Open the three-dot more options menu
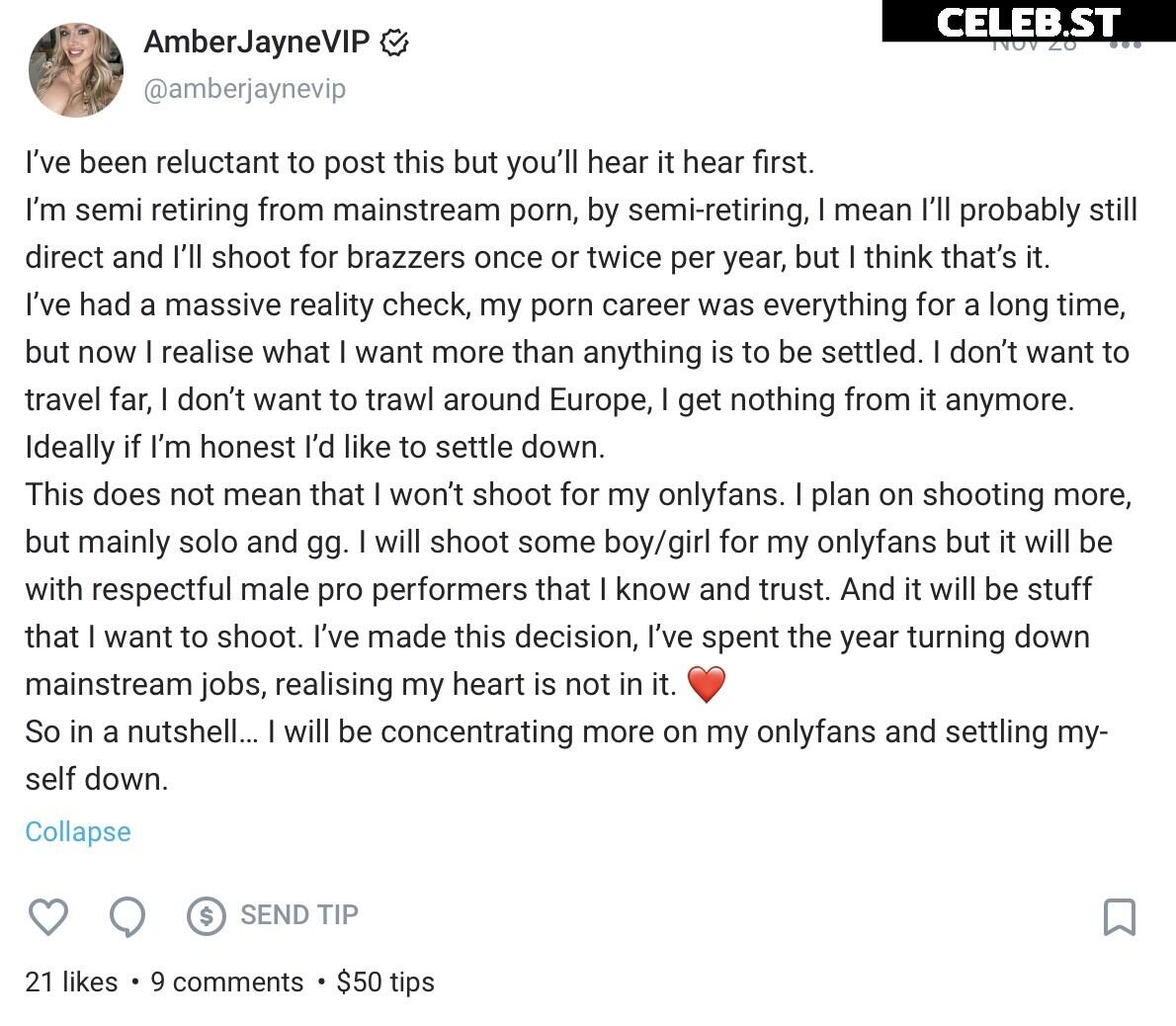Screen dimensions: 1176x1026 [1126, 45]
